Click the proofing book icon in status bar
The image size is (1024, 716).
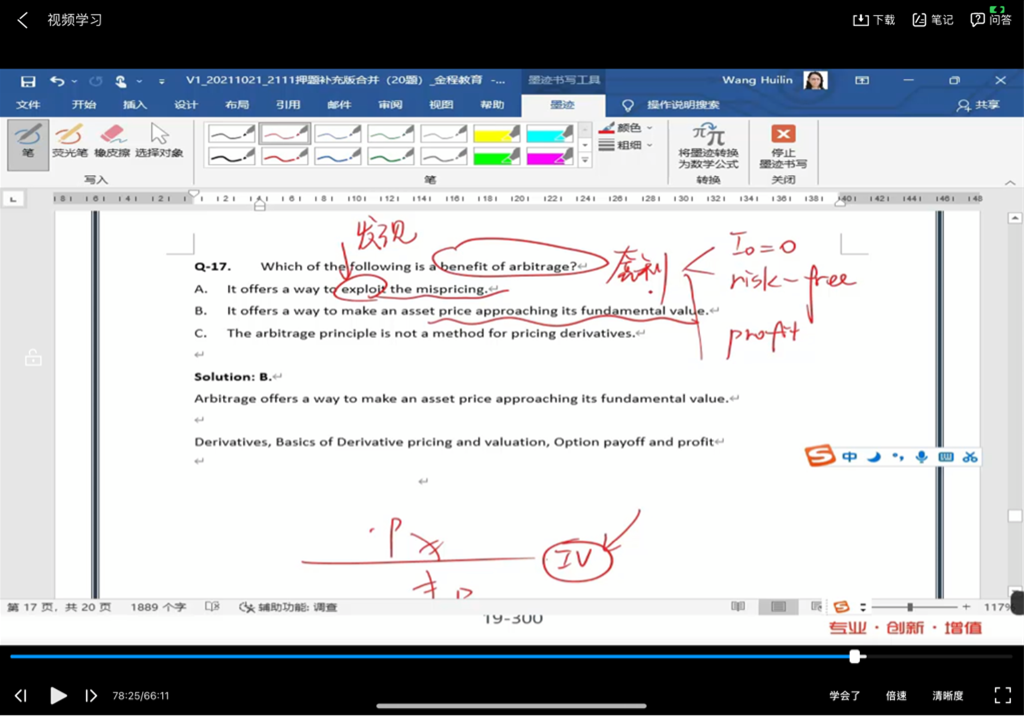pos(212,607)
